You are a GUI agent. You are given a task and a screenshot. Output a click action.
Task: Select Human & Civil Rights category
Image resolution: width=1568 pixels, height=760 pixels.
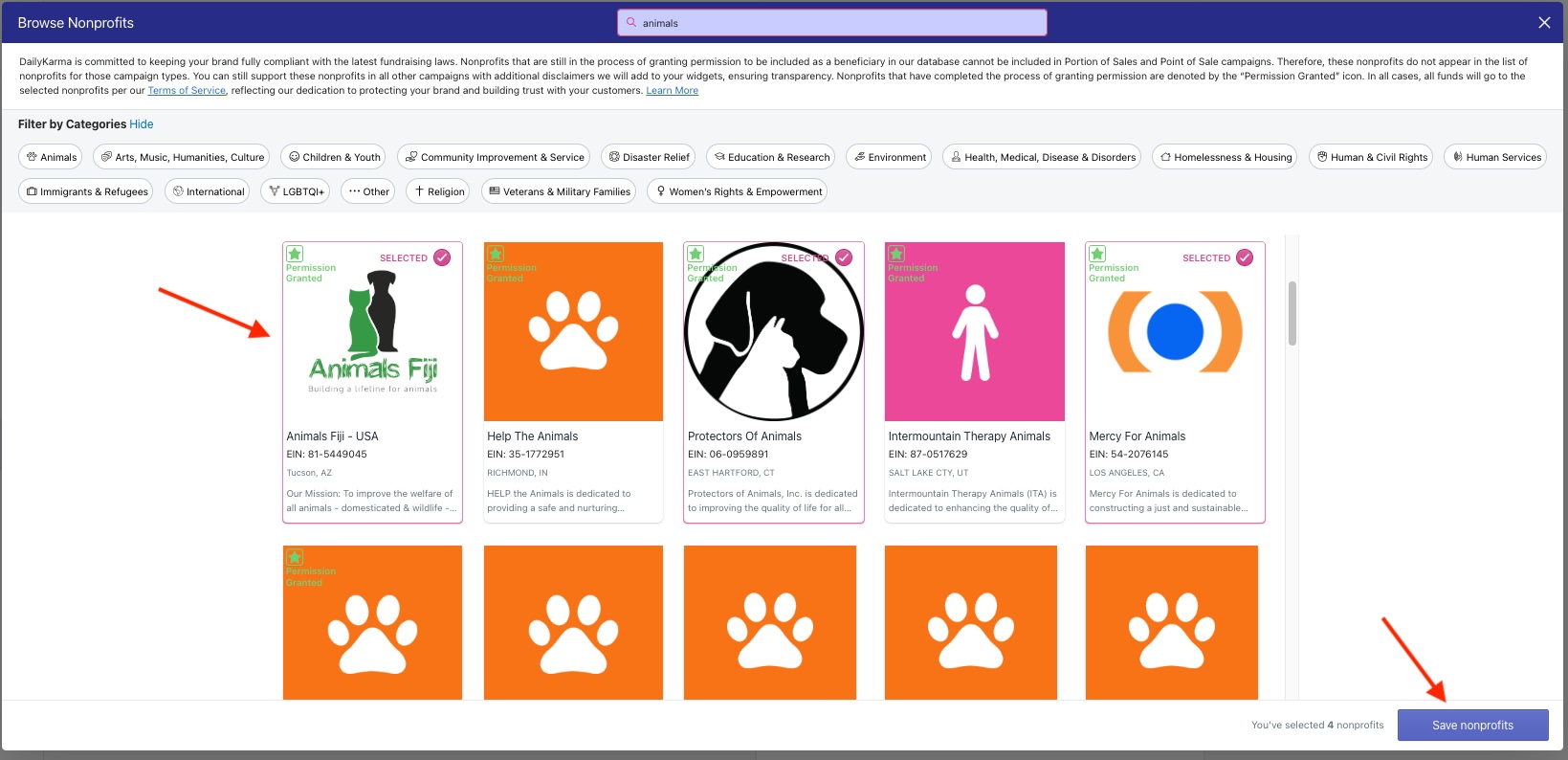click(x=1371, y=157)
